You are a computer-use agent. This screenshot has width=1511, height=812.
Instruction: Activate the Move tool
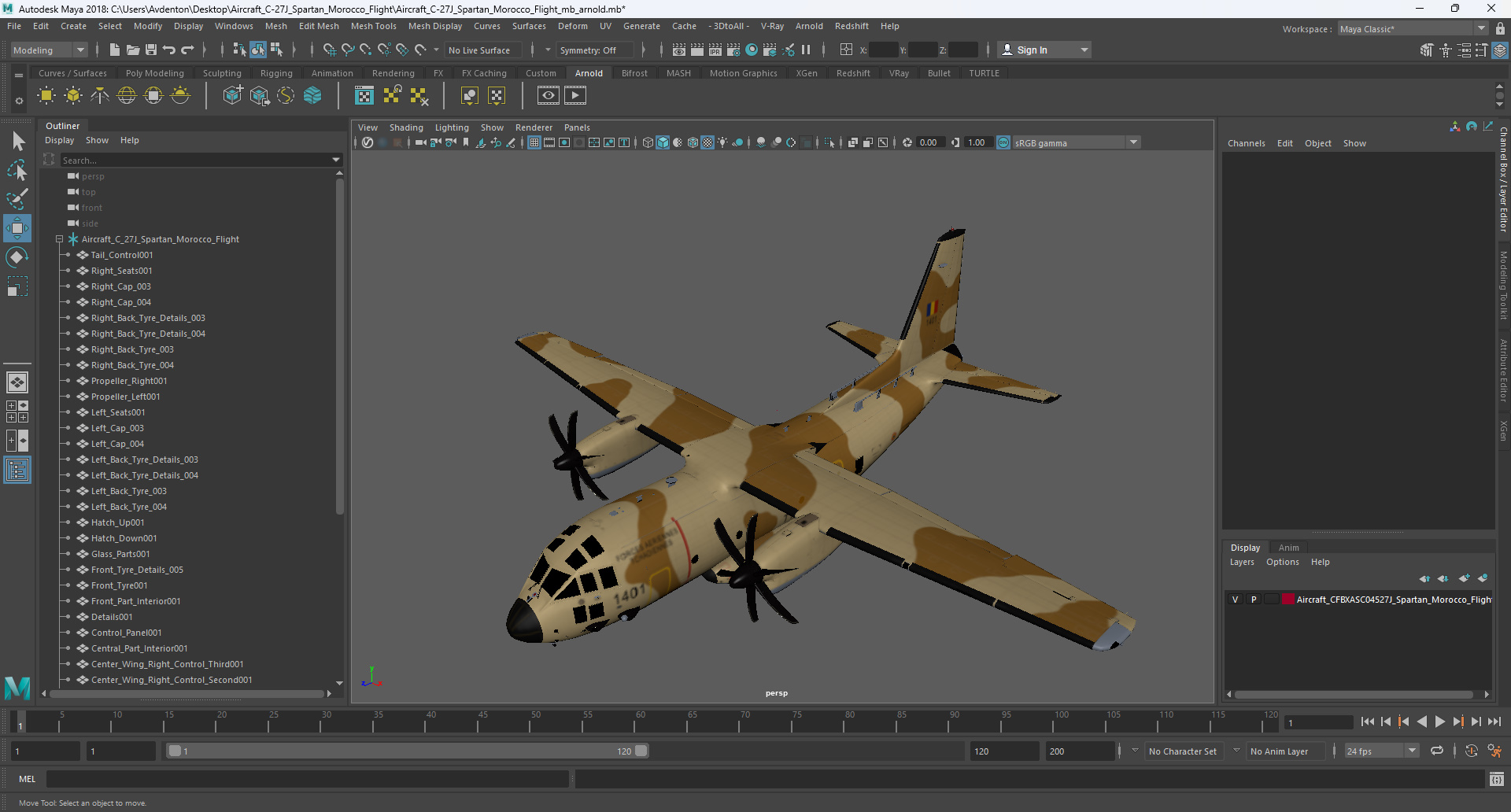pyautogui.click(x=17, y=228)
